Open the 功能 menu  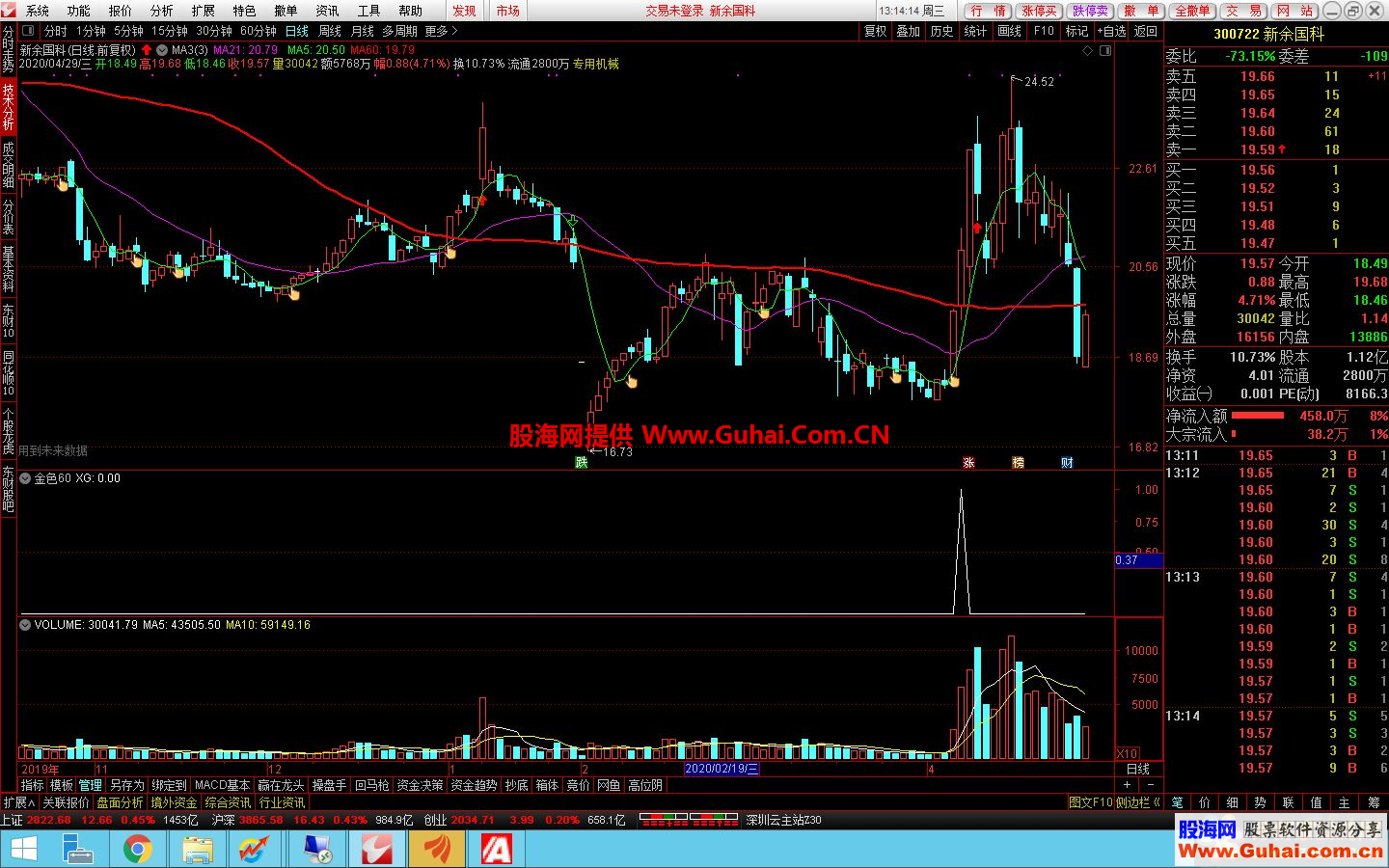pyautogui.click(x=79, y=11)
